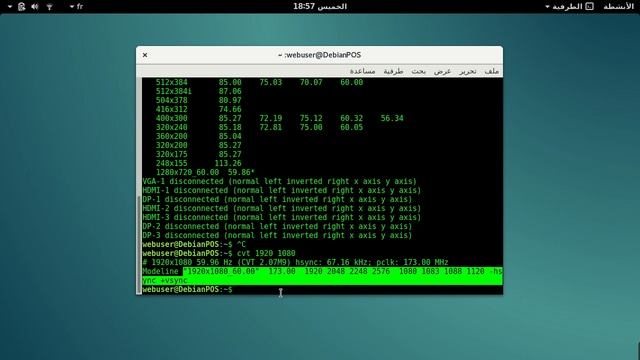The width and height of the screenshot is (640, 360).
Task: Click the ^C prompt line
Action: (194, 244)
